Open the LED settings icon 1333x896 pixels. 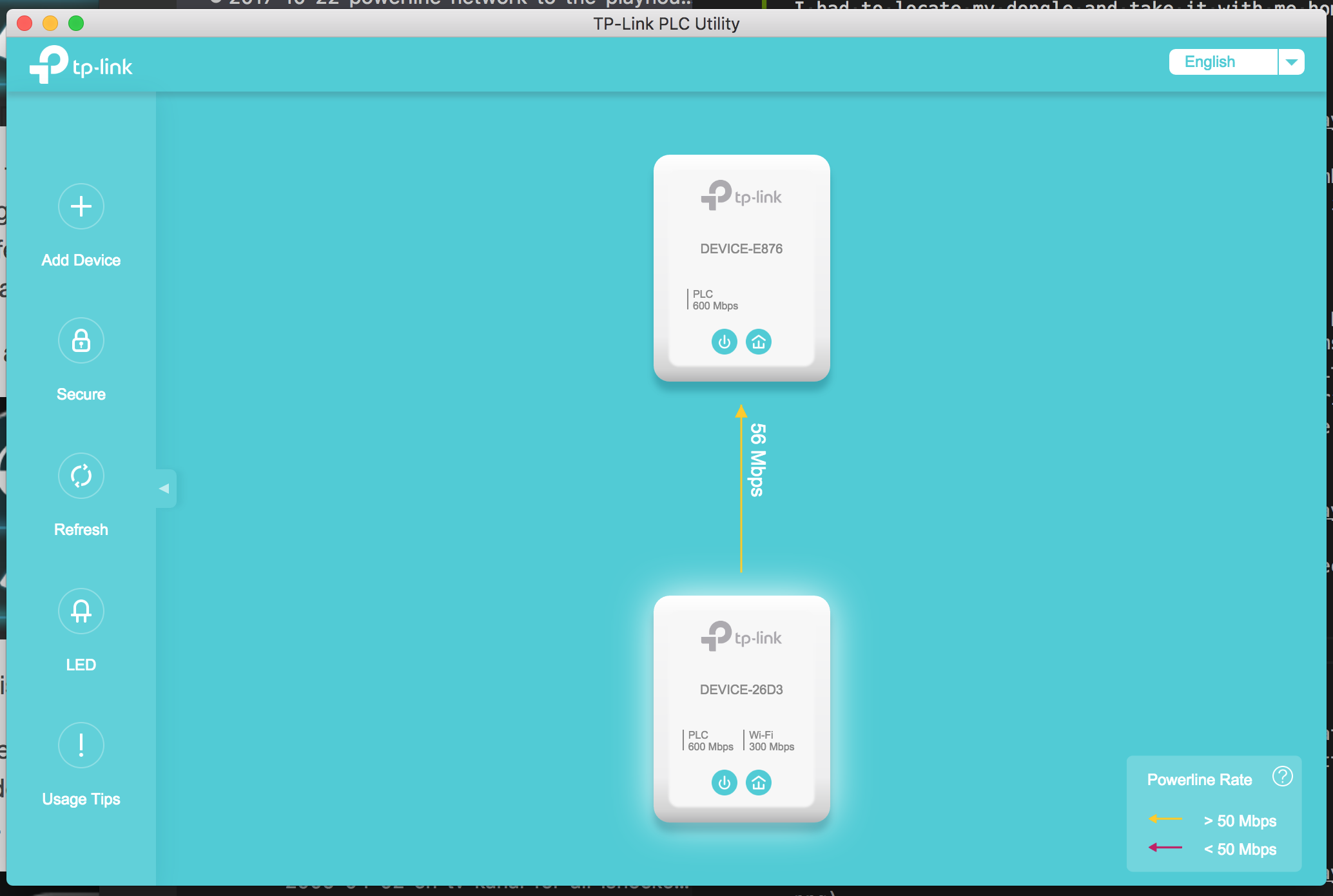[81, 610]
